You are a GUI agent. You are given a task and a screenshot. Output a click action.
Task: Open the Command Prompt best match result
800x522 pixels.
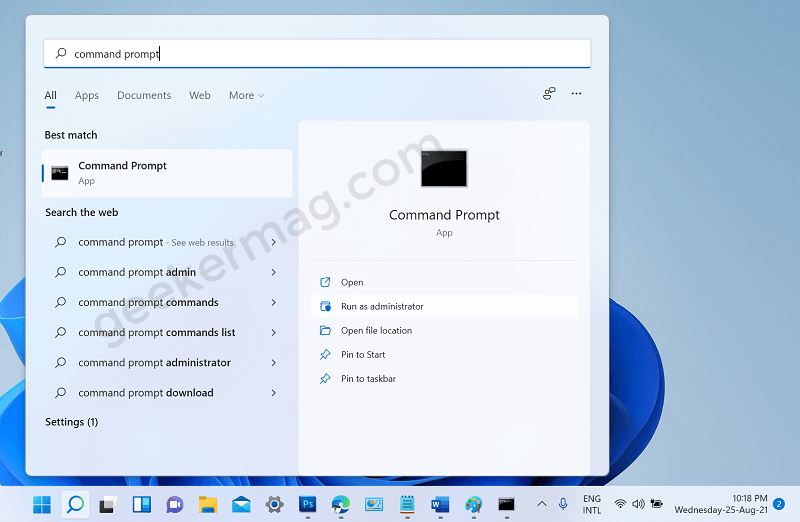[x=167, y=173]
